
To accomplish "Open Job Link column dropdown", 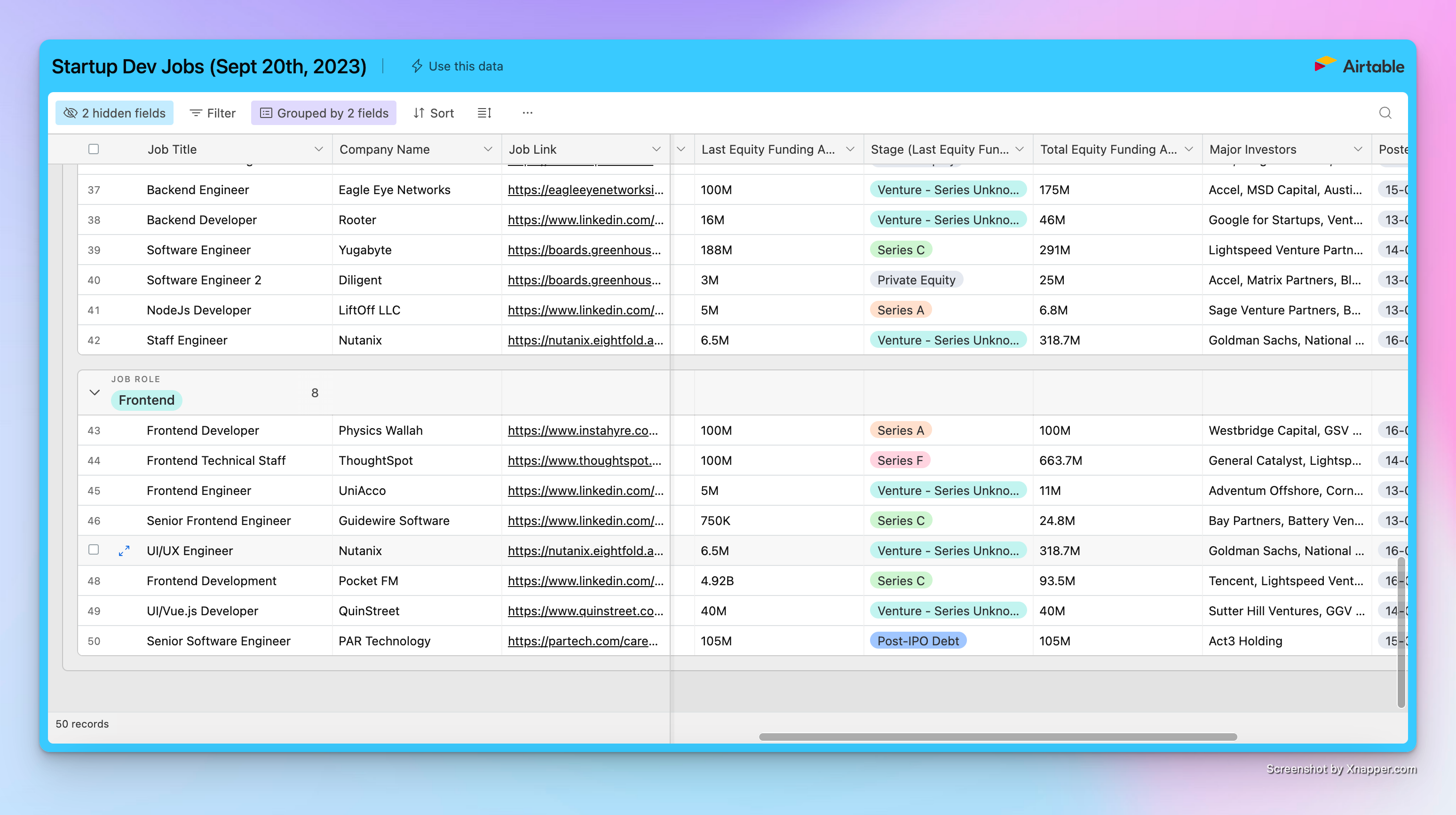I will [656, 149].
